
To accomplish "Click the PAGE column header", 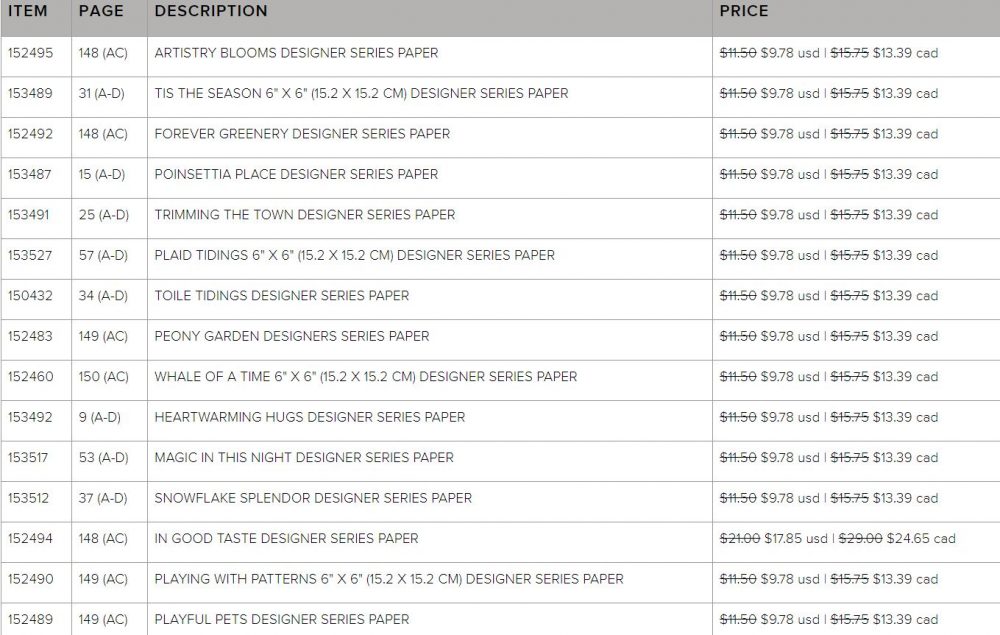I will (101, 11).
